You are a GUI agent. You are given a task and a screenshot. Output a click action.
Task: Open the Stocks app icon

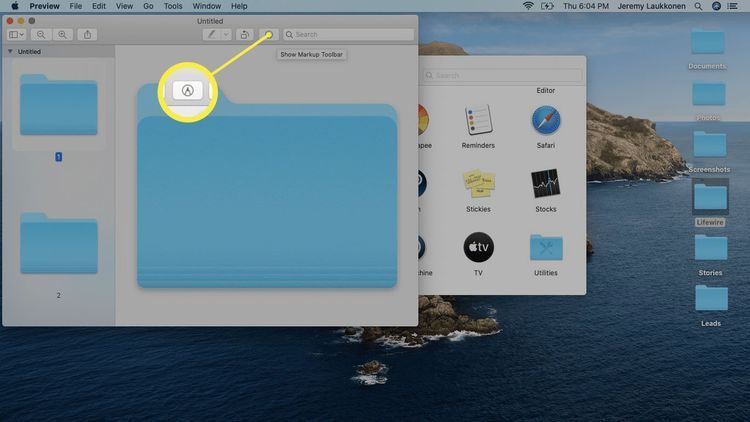coord(545,184)
